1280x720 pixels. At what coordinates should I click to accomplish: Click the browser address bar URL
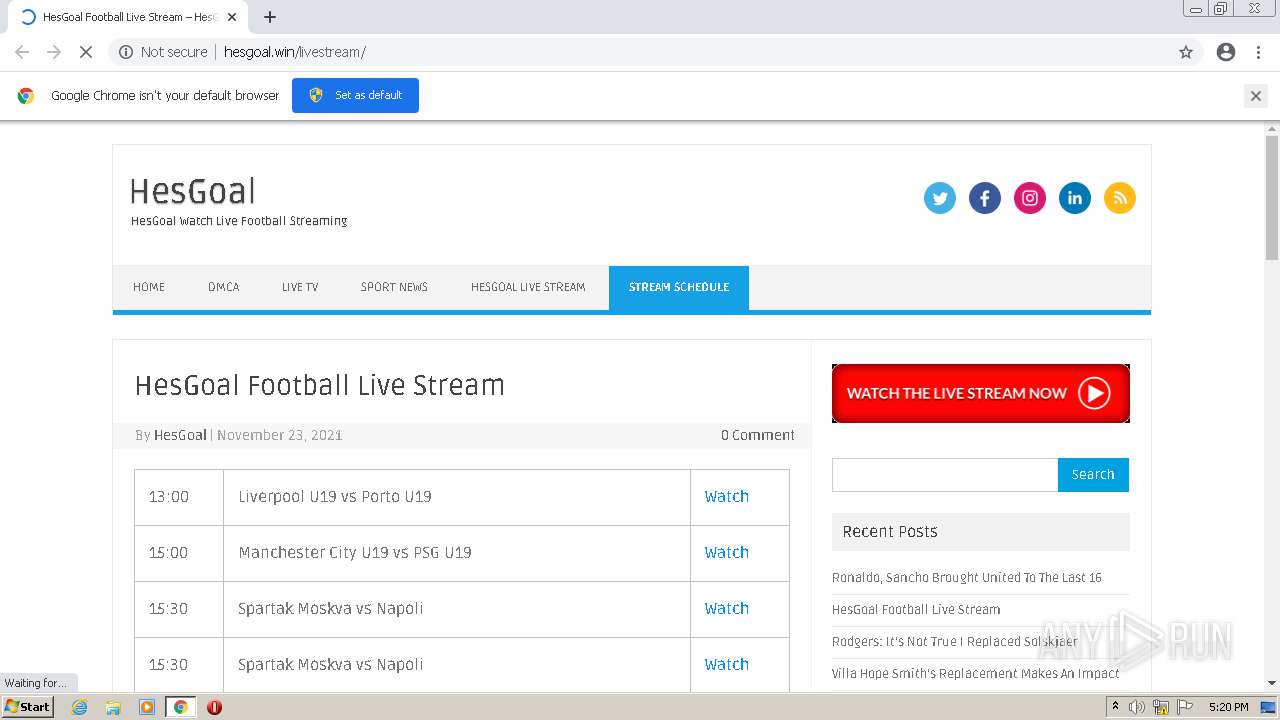(x=295, y=52)
